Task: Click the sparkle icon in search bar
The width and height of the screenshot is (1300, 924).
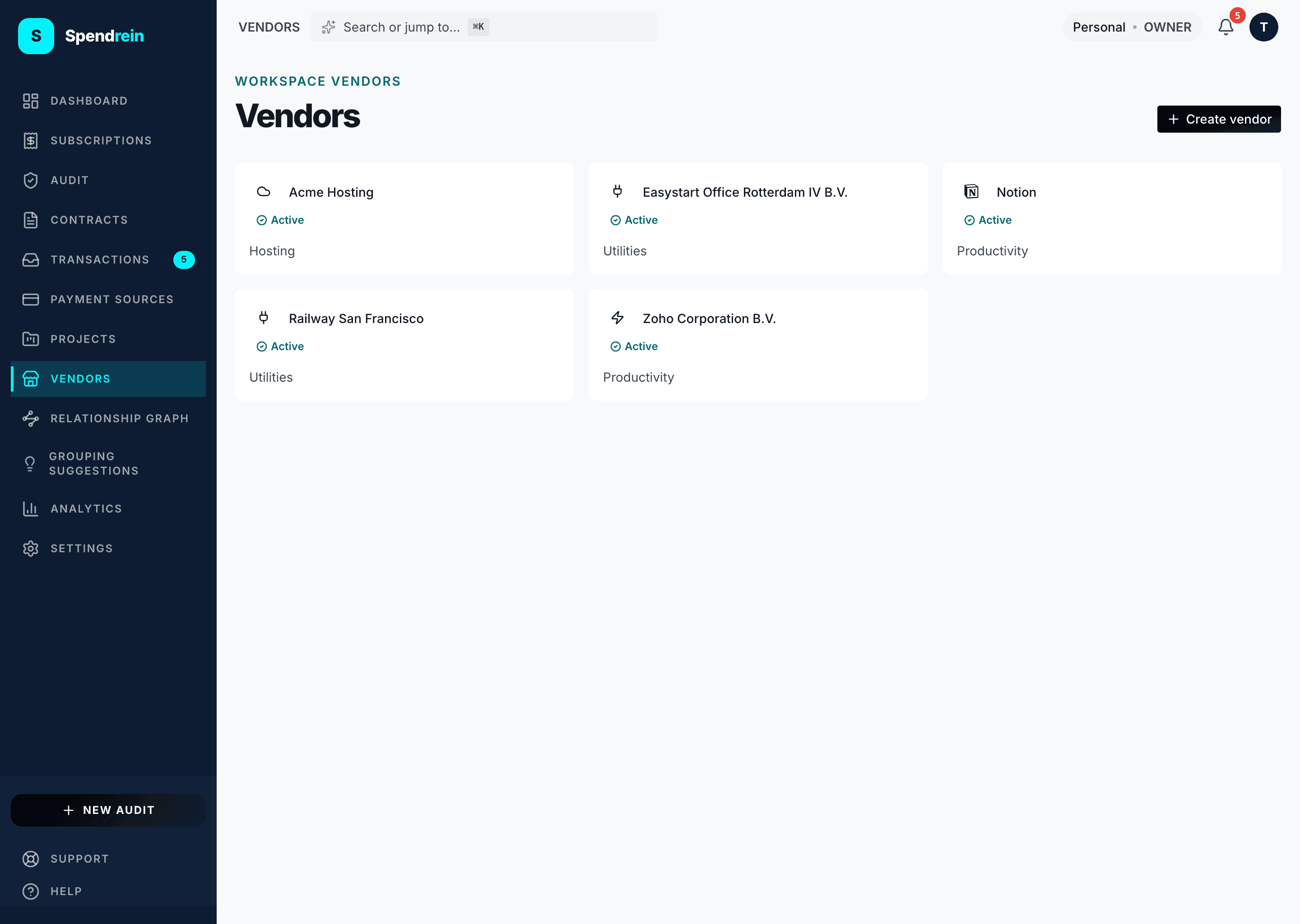Action: (x=329, y=28)
